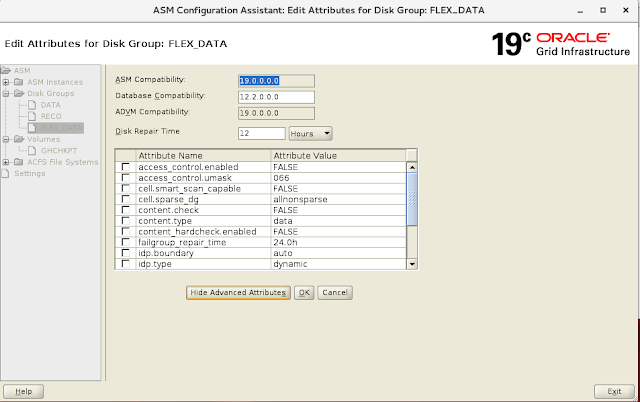This screenshot has width=640, height=402.
Task: Open the GHCHKPT volume entry
Action: 59,151
